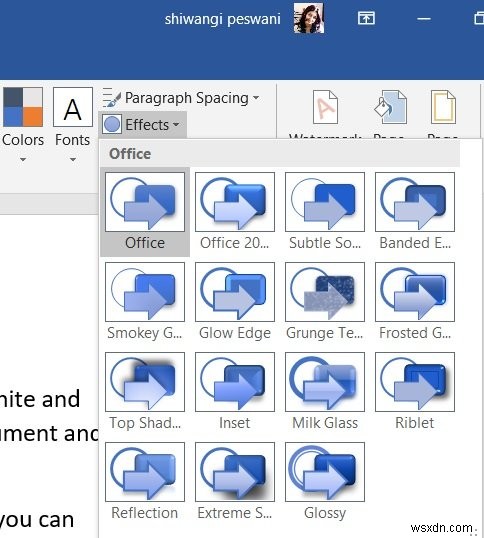Open the Page Color button
This screenshot has height=538, width=484.
[x=390, y=113]
